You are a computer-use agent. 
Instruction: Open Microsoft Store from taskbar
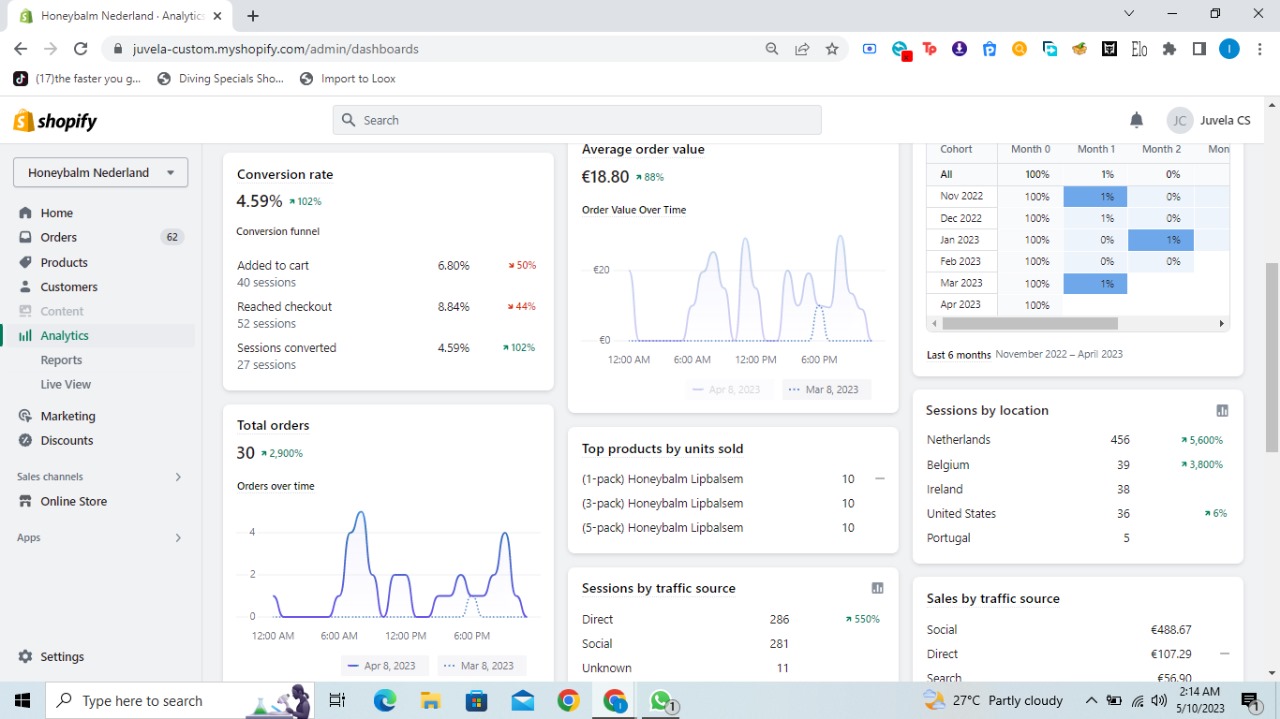477,700
